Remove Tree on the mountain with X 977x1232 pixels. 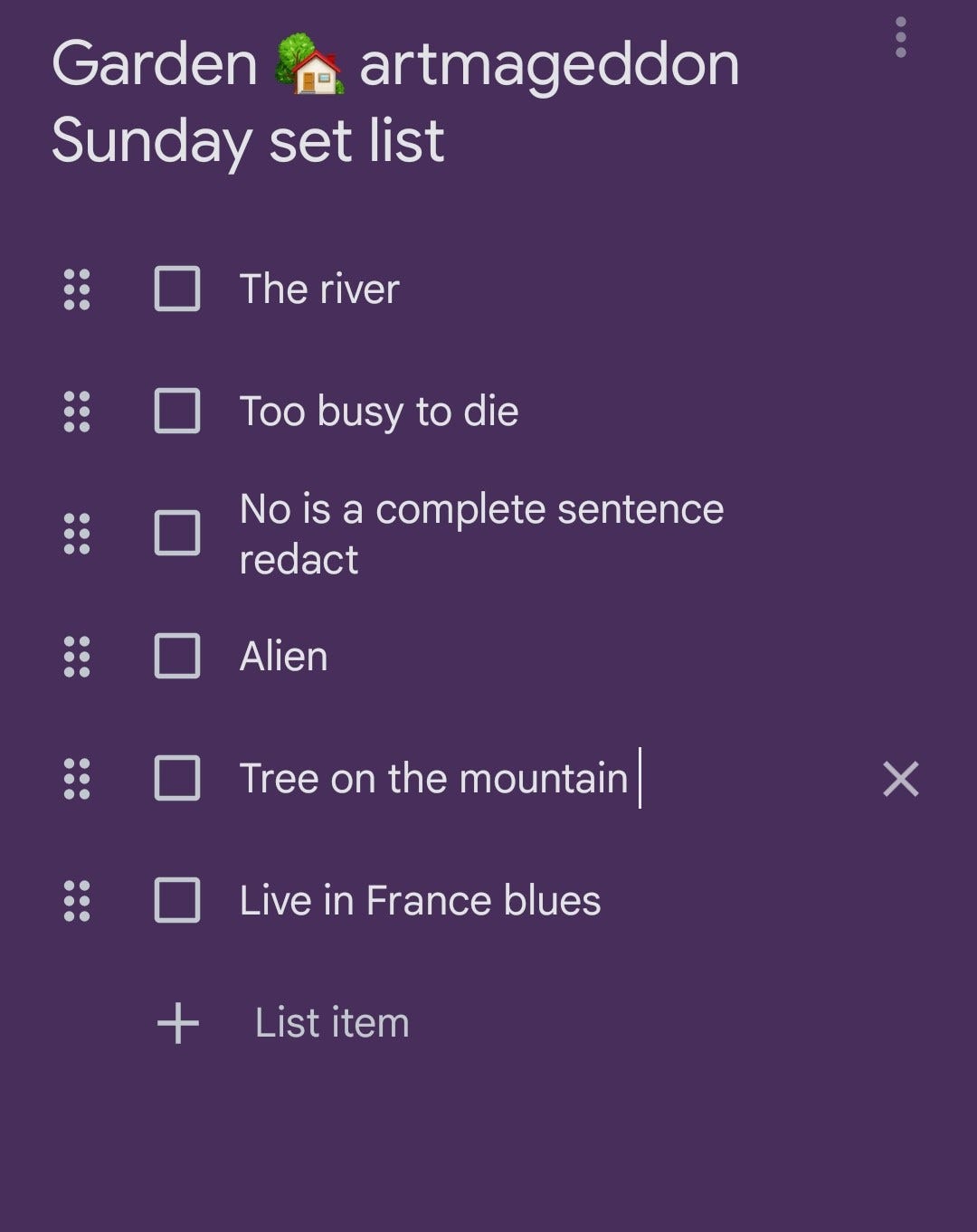point(901,779)
